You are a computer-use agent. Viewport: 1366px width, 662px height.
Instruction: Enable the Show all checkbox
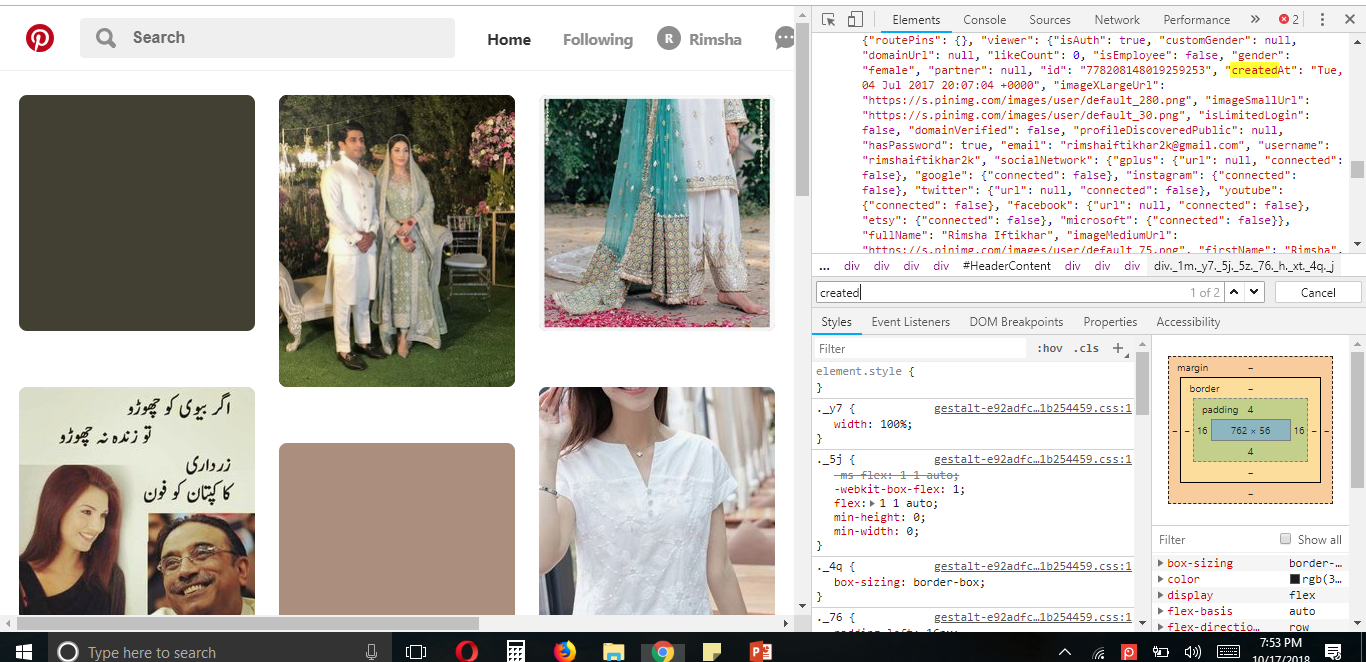1286,539
